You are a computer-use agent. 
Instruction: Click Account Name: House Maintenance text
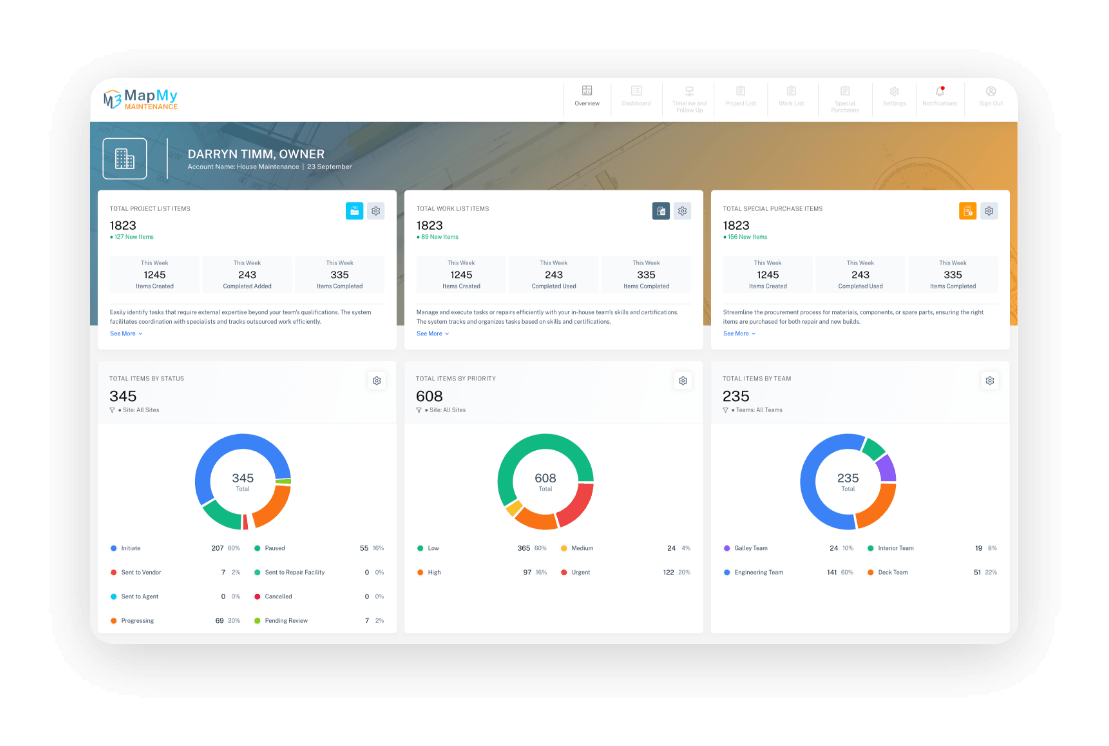243,167
